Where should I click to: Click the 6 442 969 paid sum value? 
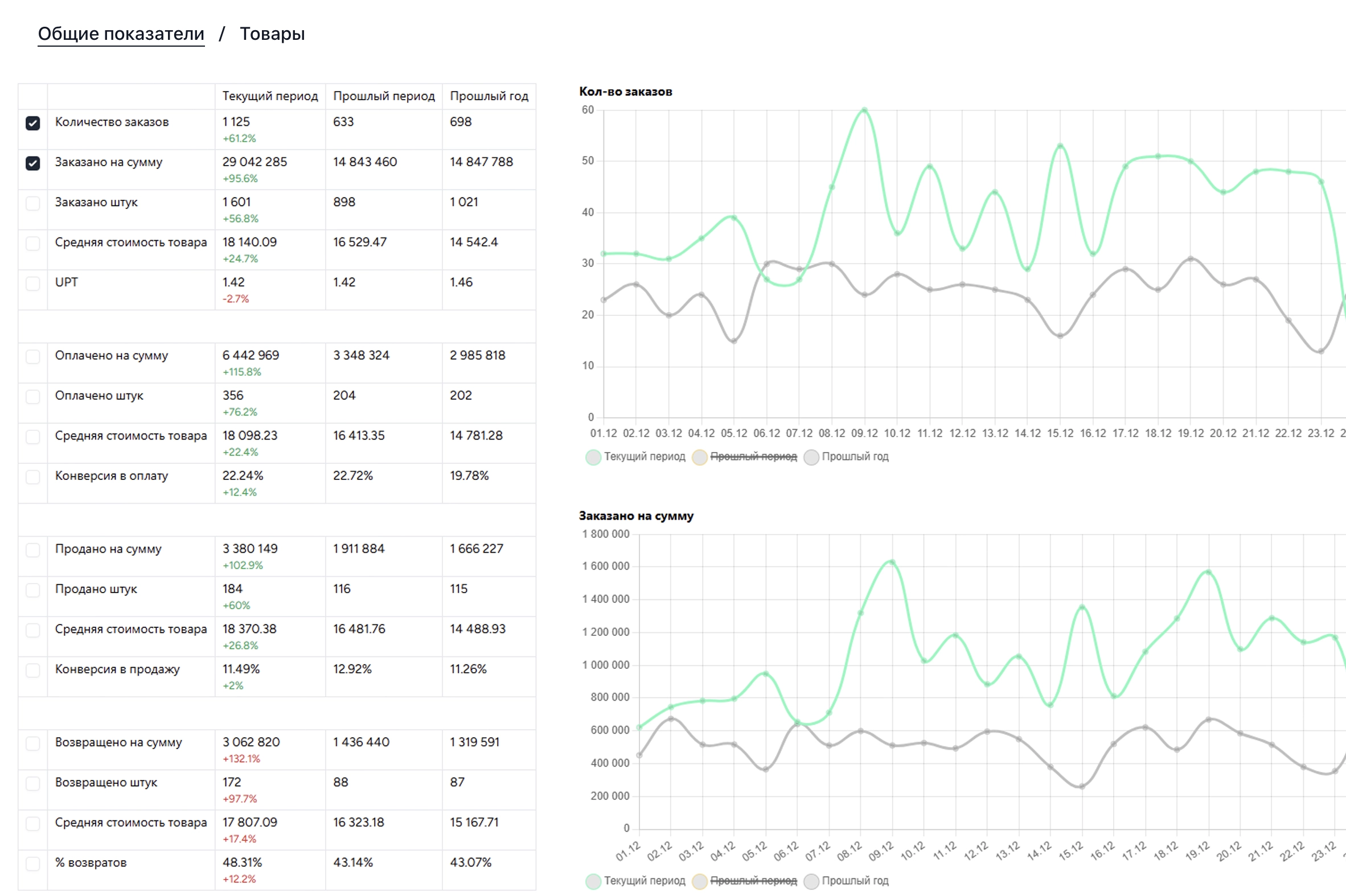(x=251, y=355)
